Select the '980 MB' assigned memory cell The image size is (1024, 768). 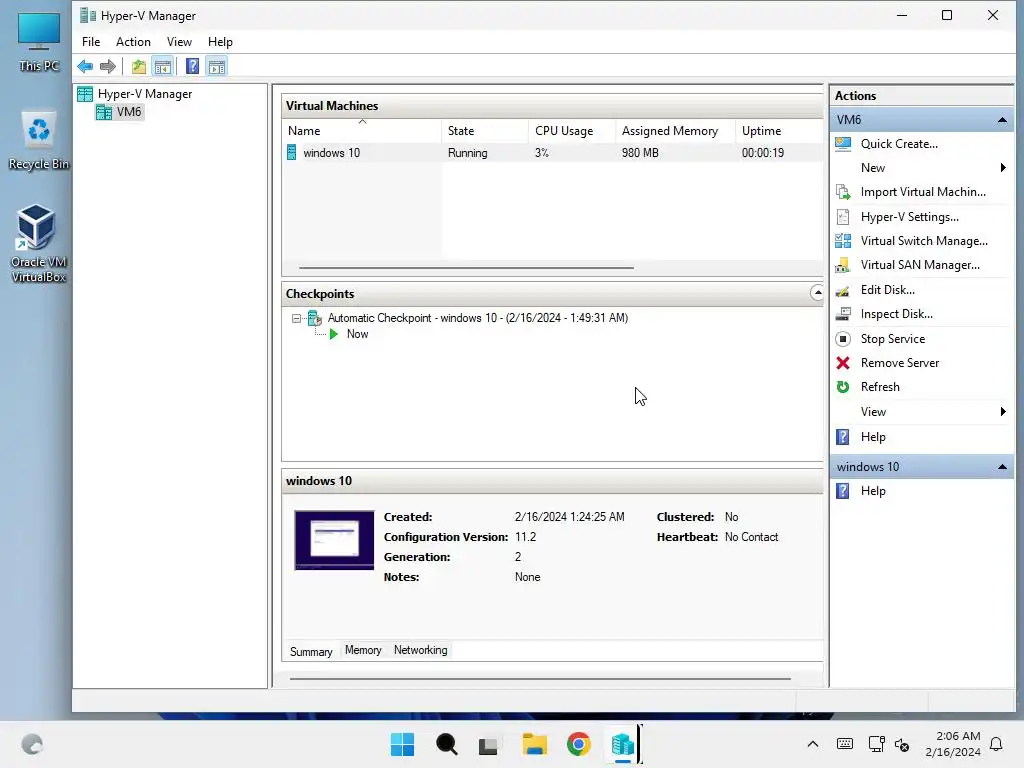640,153
